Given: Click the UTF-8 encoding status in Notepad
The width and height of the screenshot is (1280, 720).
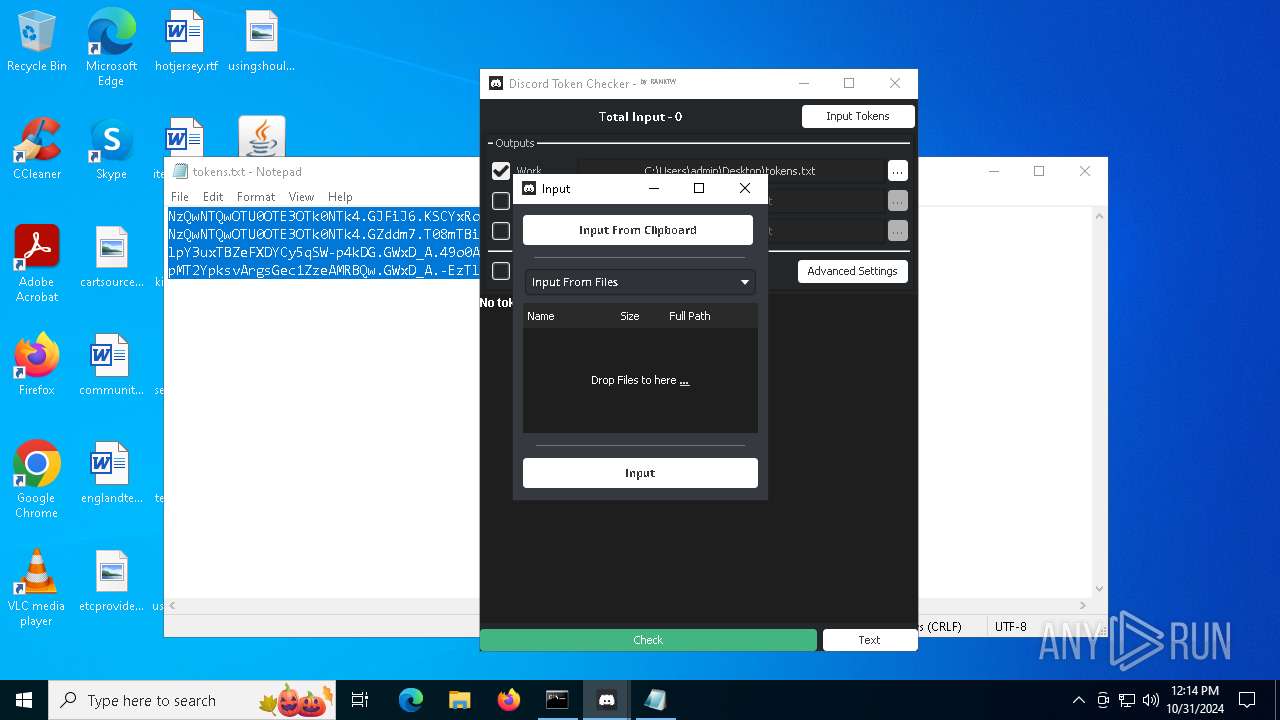Looking at the screenshot, I should 1011,627.
